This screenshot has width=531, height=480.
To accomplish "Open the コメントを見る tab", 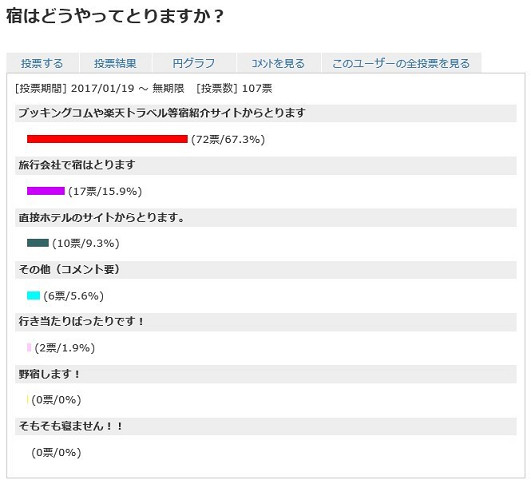I will (278, 63).
